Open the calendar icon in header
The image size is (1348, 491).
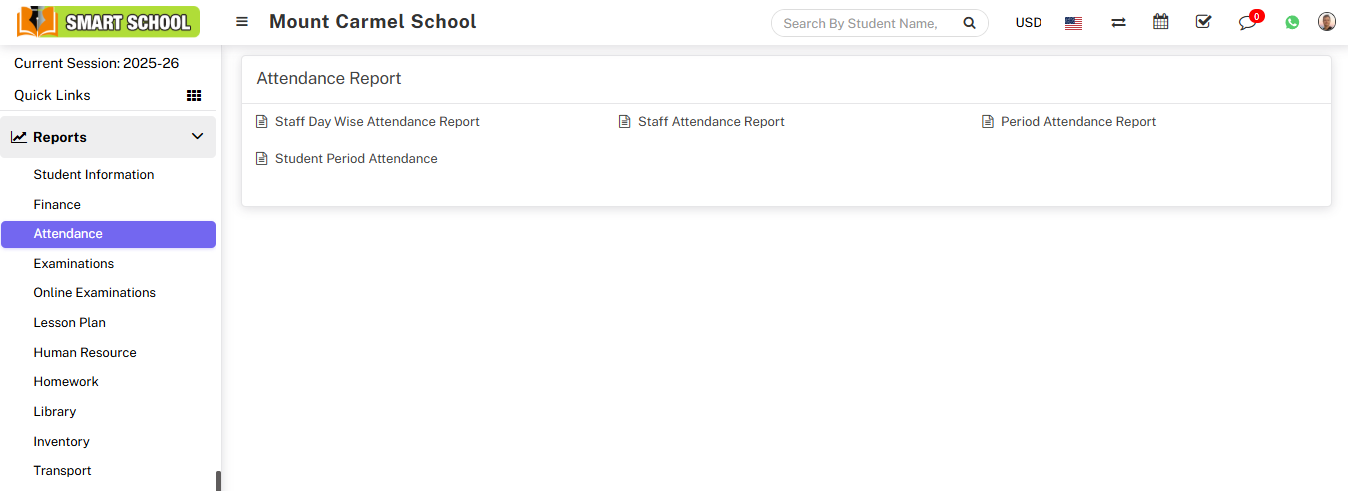click(1160, 22)
